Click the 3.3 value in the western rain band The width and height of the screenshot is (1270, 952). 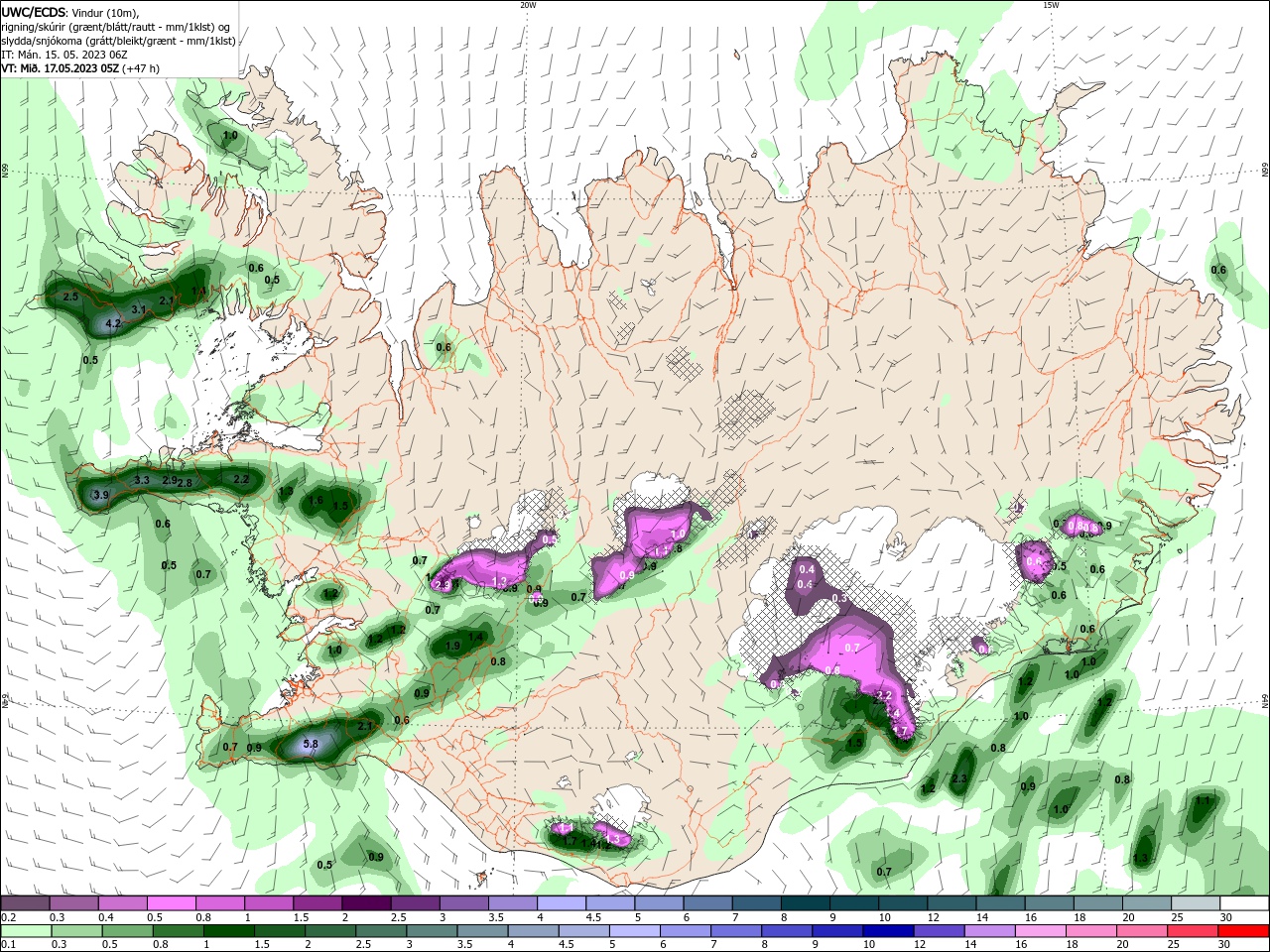tap(141, 480)
